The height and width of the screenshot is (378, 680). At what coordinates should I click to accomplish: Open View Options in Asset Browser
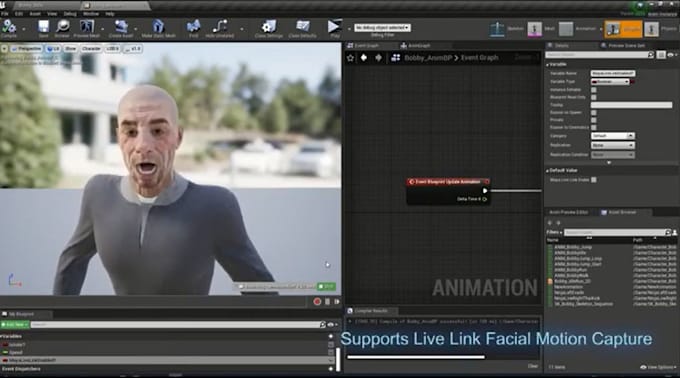click(x=658, y=367)
